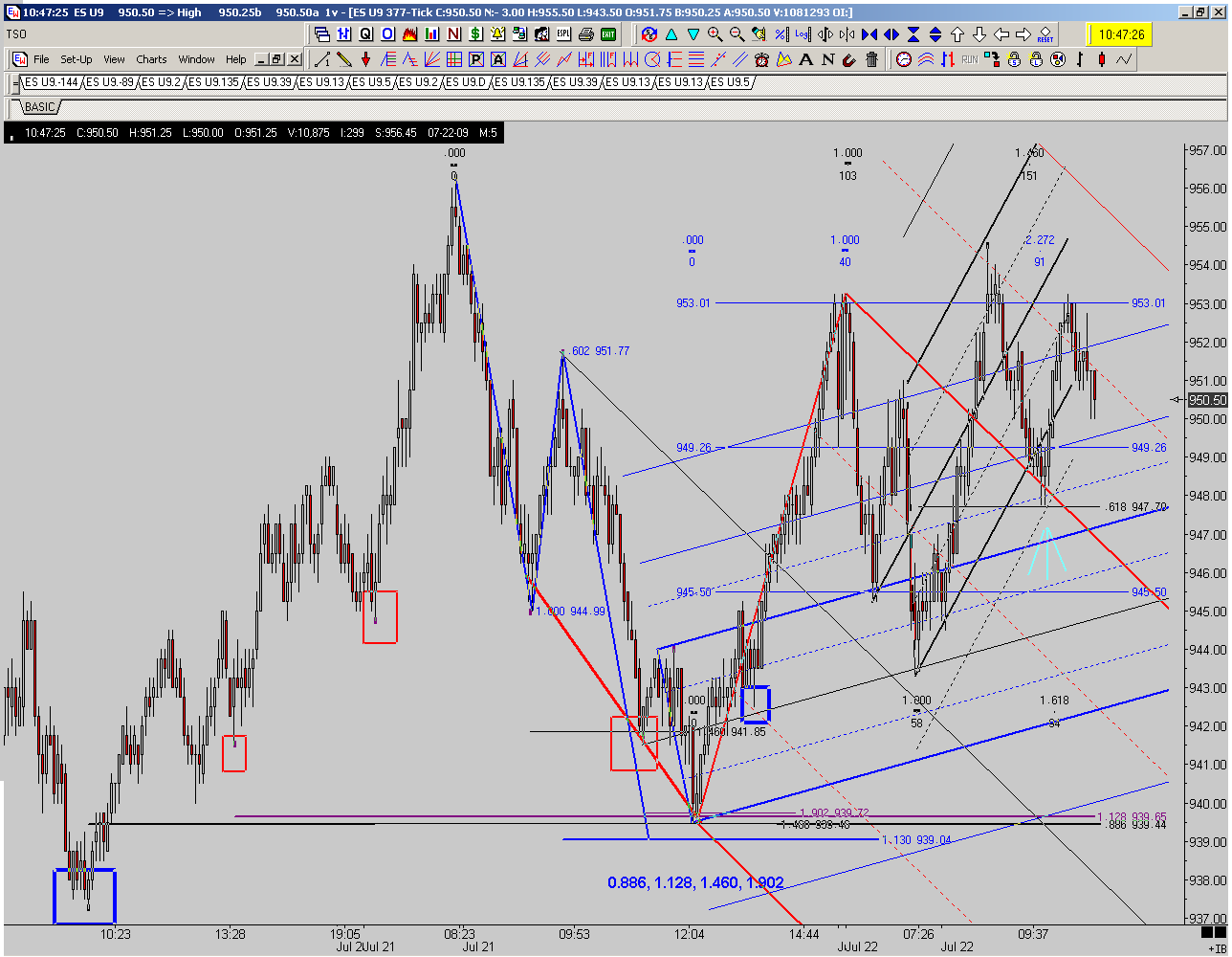This screenshot has width=1232, height=957.
Task: Click the zoom in magnifier icon
Action: pyautogui.click(x=715, y=34)
